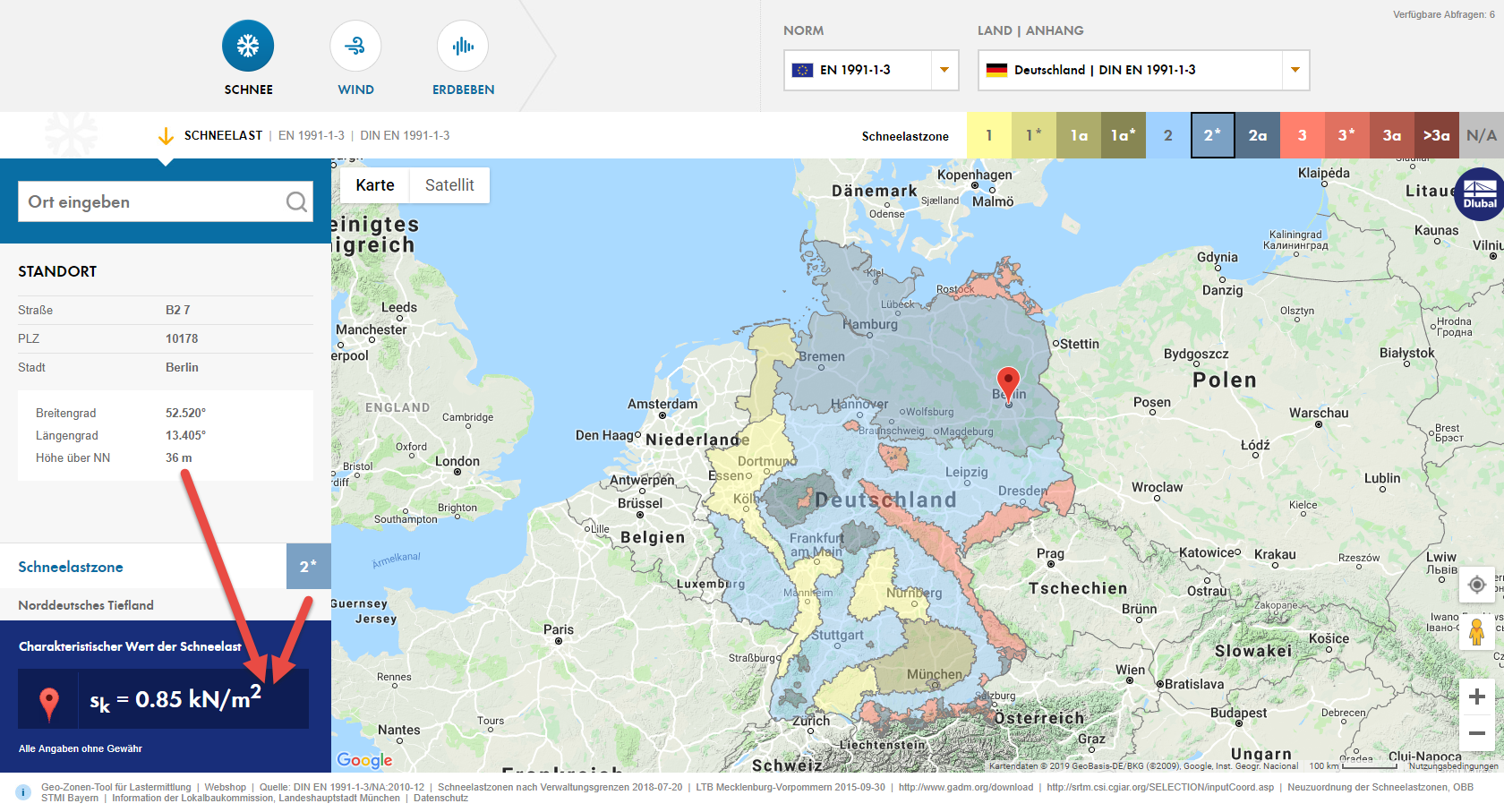Screen dimensions: 1504x812
Task: Click the Breitengrad value 52.520°
Action: tap(185, 413)
